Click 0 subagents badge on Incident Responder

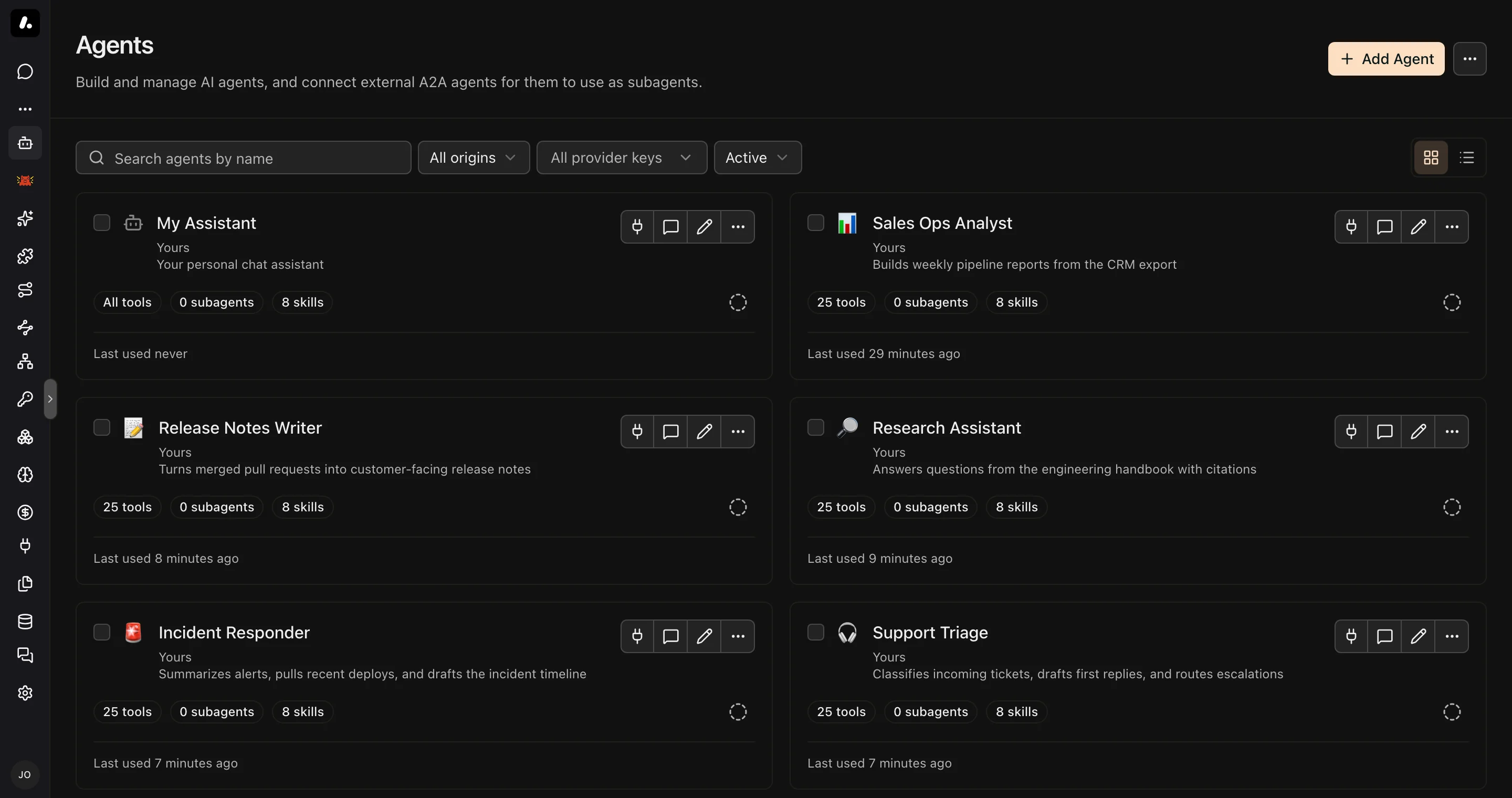pyautogui.click(x=217, y=712)
